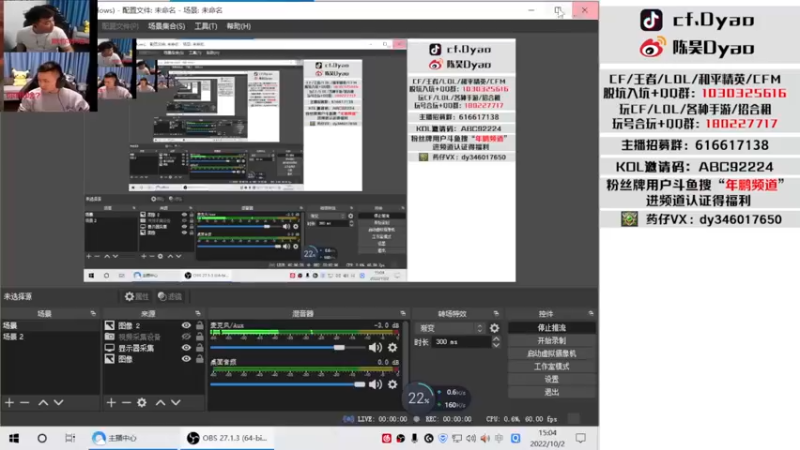Screen dimensions: 800x450
Task: Open 配置文件(P) menu
Action: coord(120,26)
